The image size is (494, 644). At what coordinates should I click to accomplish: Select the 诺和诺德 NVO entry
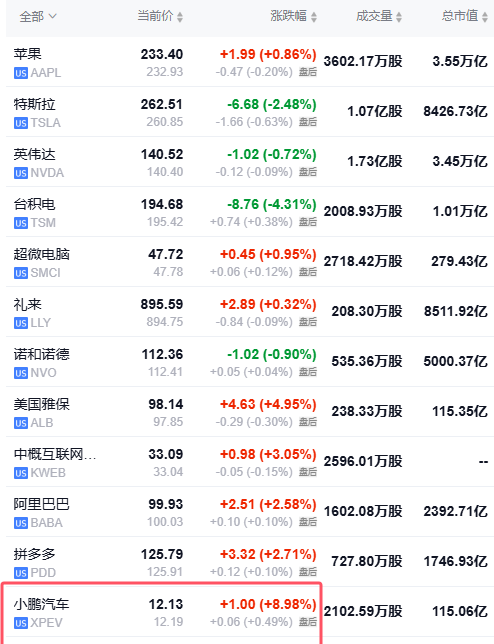click(x=250, y=362)
